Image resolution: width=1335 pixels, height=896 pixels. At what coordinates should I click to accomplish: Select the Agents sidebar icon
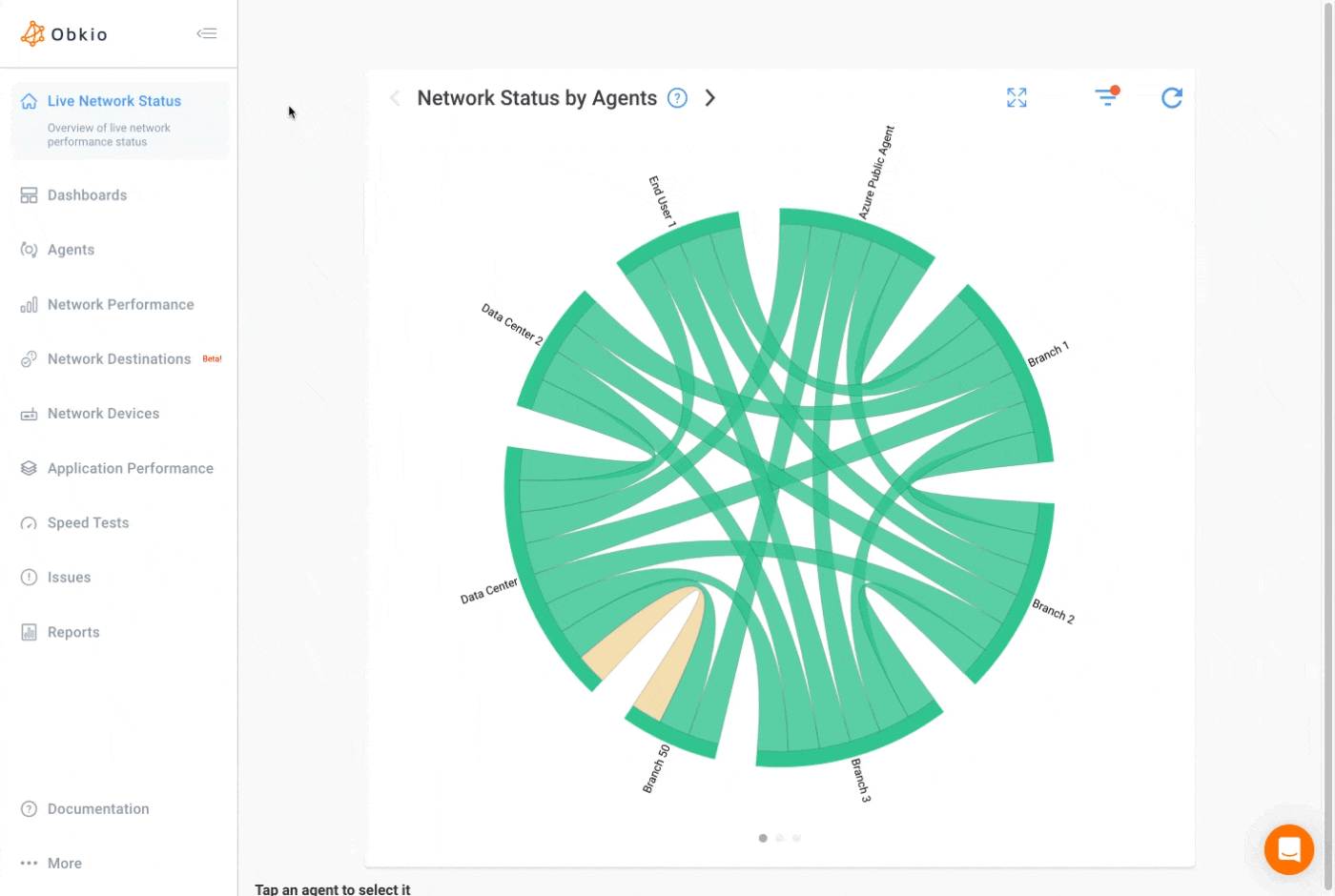point(28,249)
